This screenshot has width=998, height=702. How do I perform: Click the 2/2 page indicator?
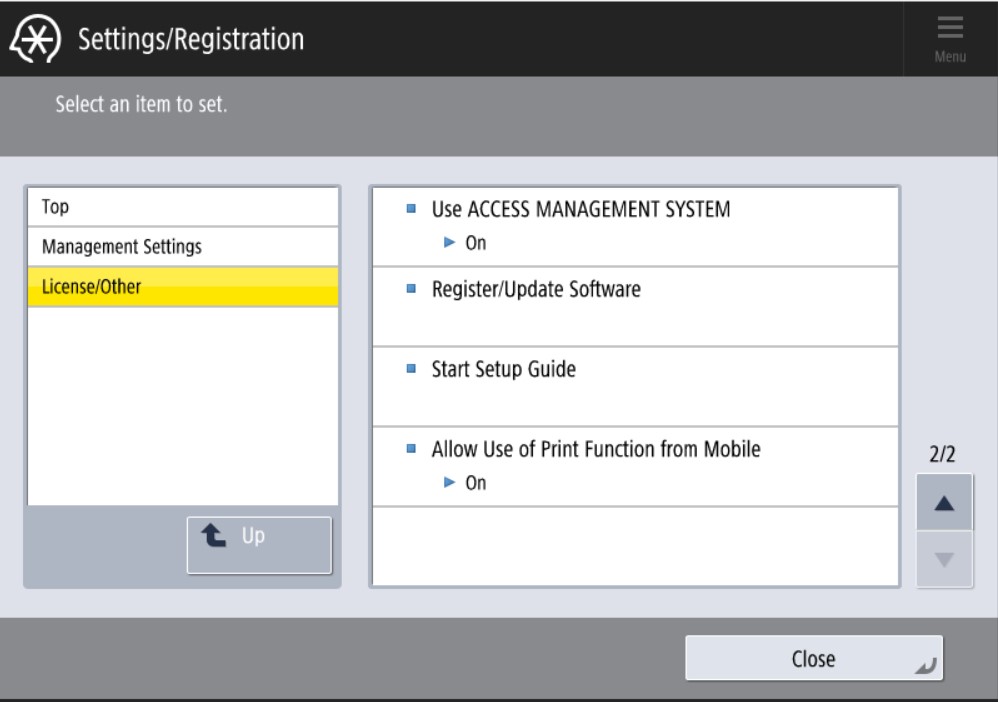coord(943,454)
